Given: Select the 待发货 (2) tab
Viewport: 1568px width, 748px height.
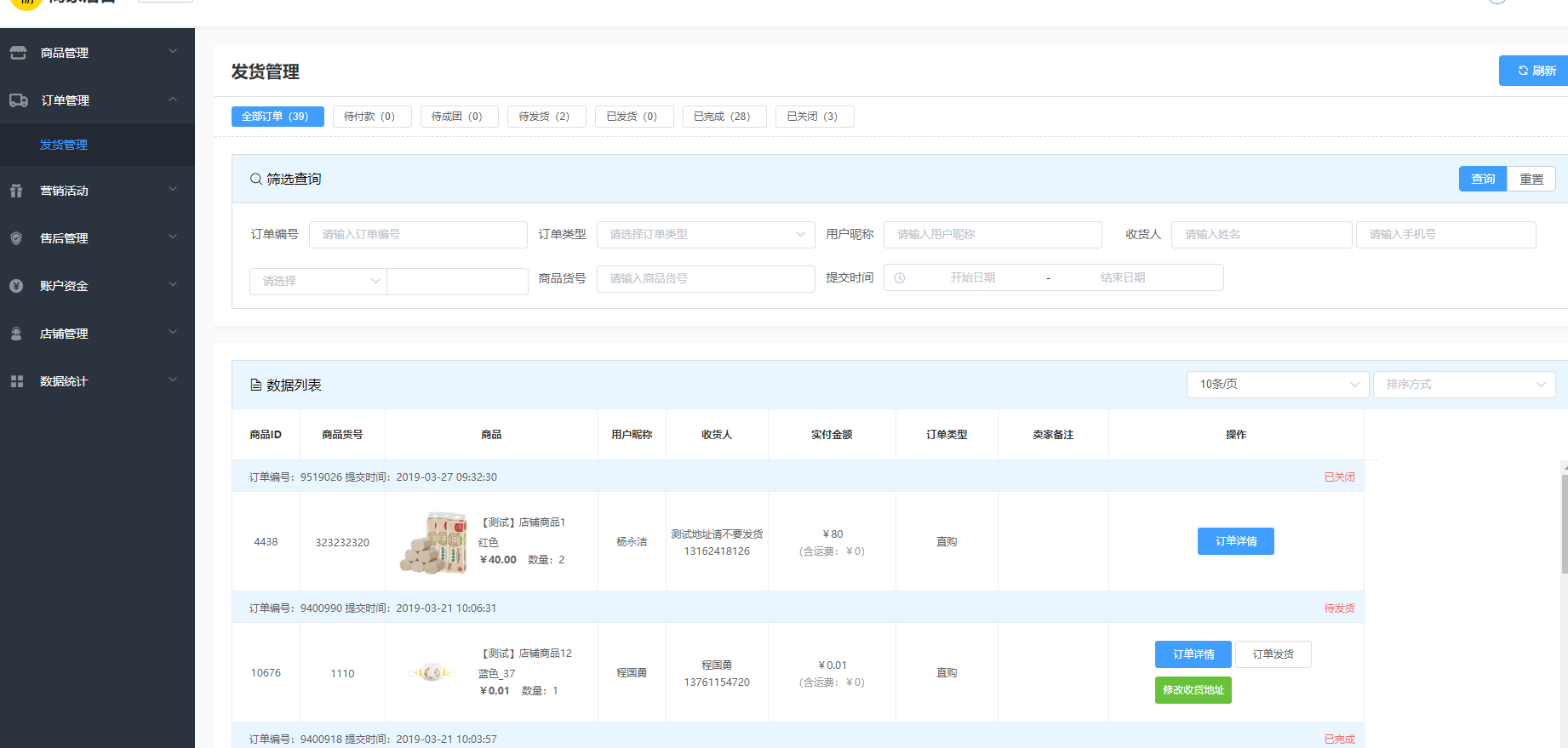Looking at the screenshot, I should click(x=547, y=117).
